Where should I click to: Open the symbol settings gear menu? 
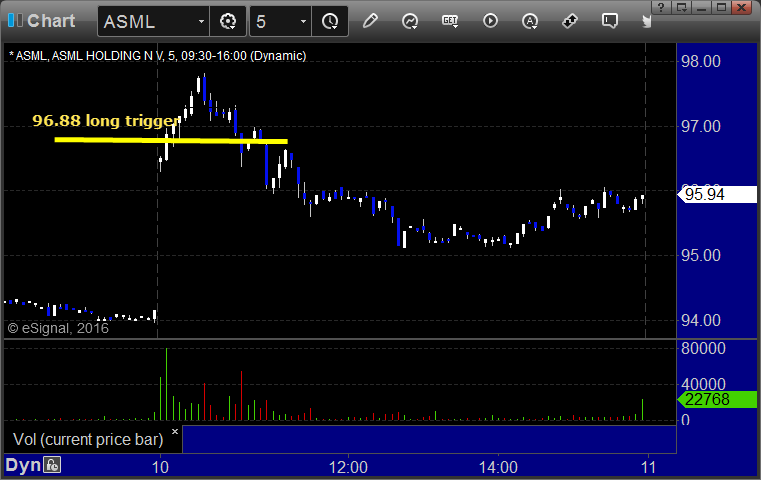point(228,21)
